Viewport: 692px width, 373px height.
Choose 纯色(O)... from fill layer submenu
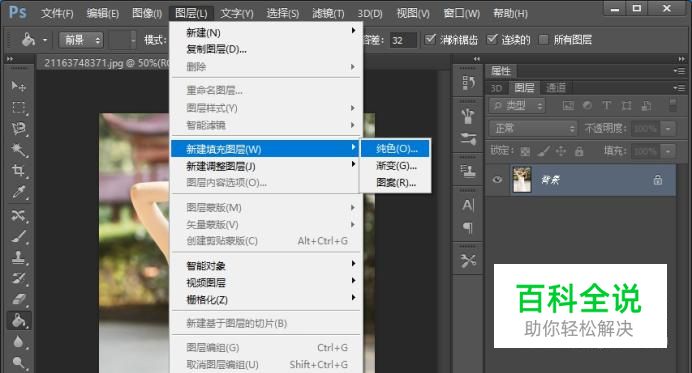point(396,149)
